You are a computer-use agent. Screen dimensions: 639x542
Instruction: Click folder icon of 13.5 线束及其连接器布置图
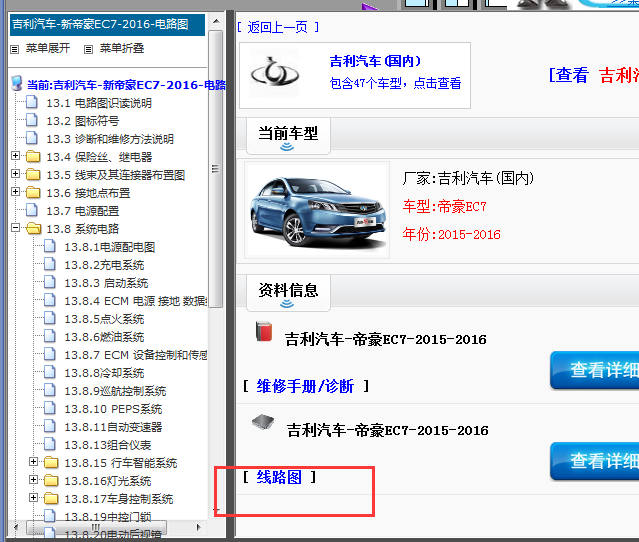[x=33, y=174]
